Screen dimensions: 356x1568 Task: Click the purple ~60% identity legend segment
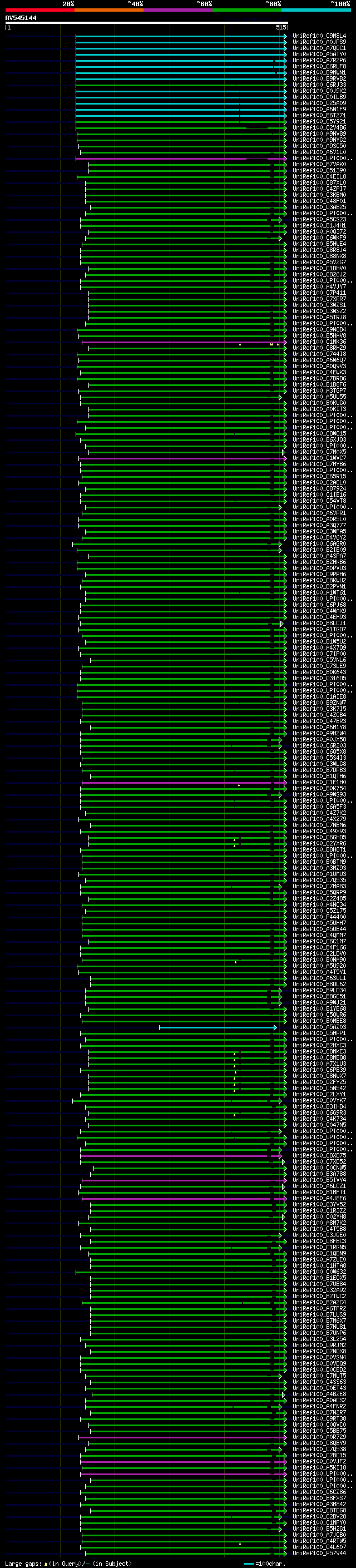pyautogui.click(x=177, y=10)
